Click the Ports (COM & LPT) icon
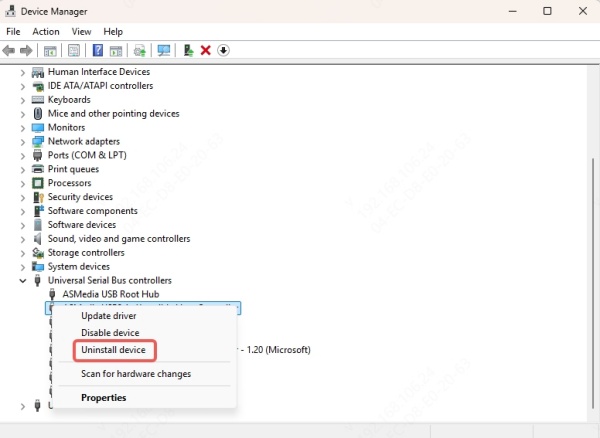Screen dimensions: 600x438 tap(38, 155)
